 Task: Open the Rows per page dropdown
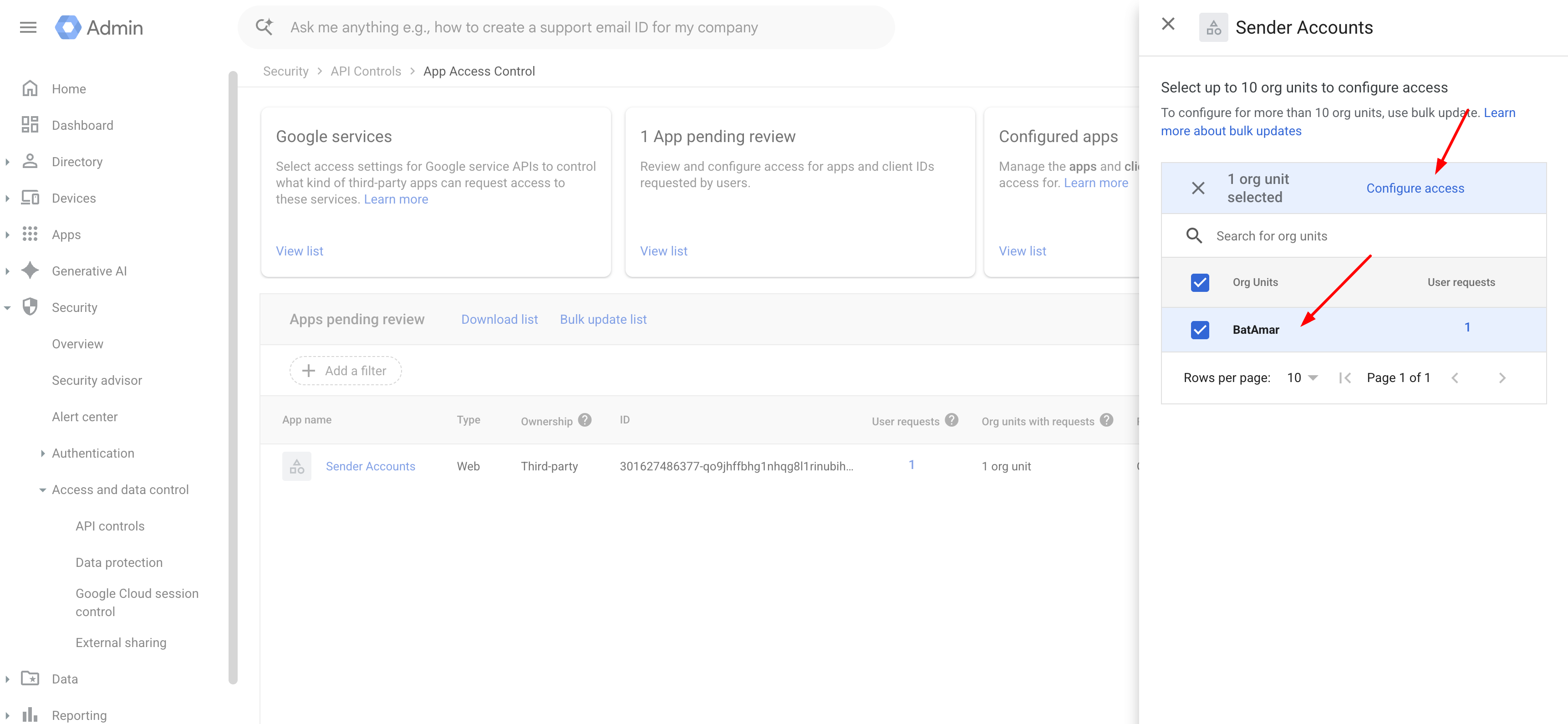[1303, 378]
